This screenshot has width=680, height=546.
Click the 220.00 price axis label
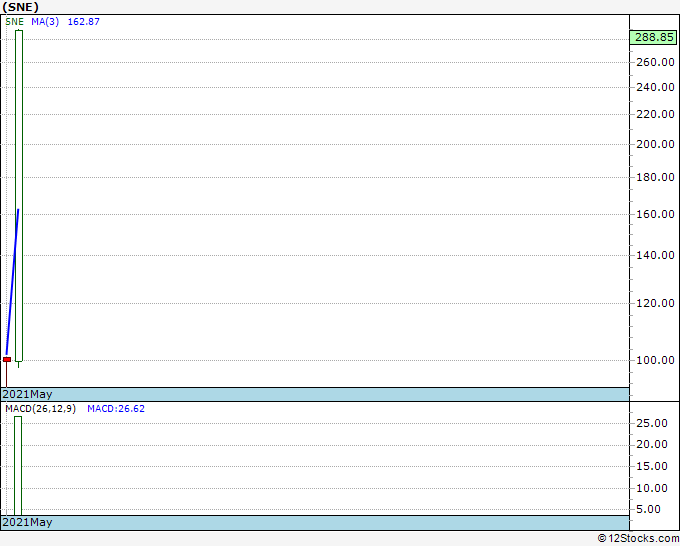655,114
